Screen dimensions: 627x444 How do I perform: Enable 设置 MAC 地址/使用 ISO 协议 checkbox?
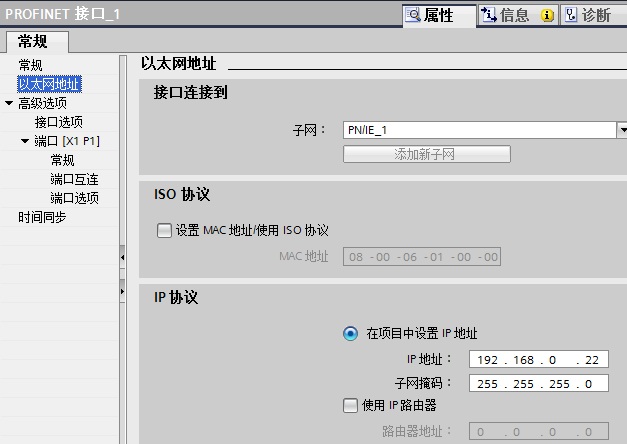[x=164, y=230]
